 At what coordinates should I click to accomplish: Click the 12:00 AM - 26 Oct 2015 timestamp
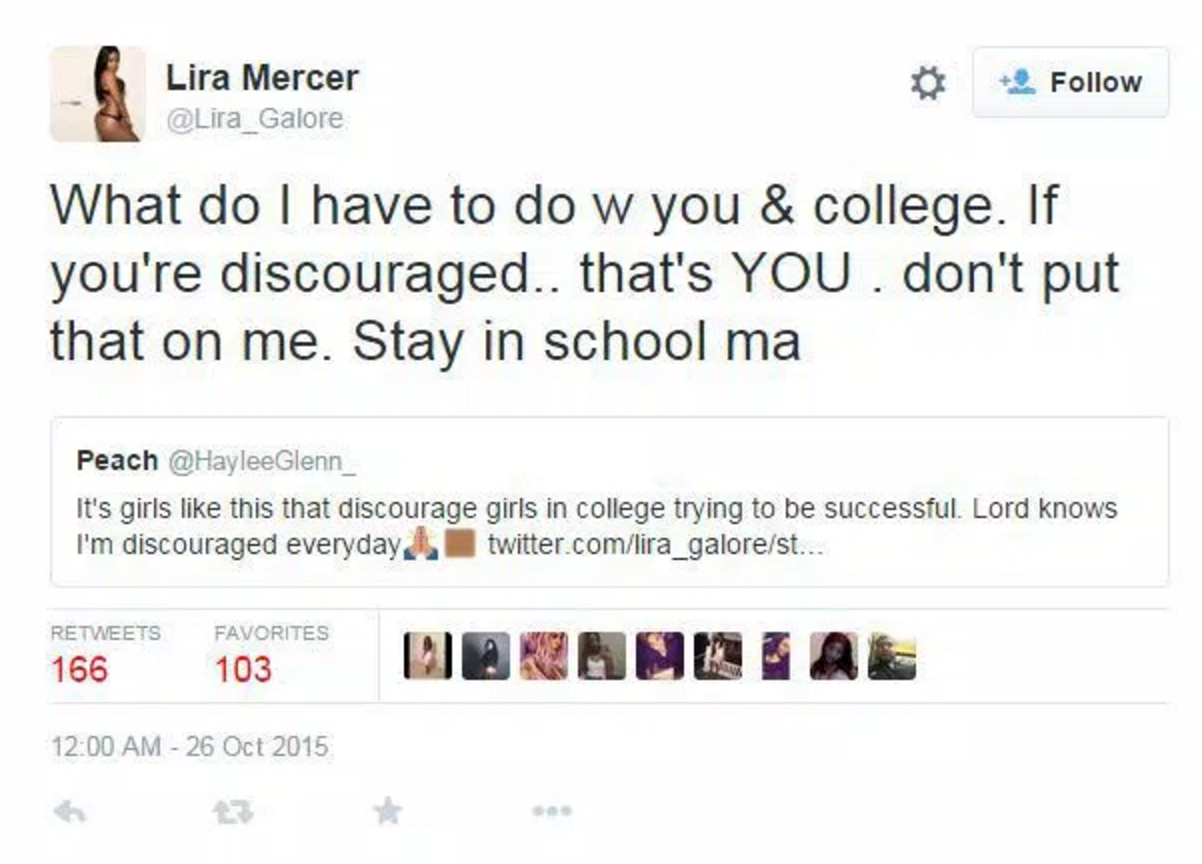pos(189,747)
